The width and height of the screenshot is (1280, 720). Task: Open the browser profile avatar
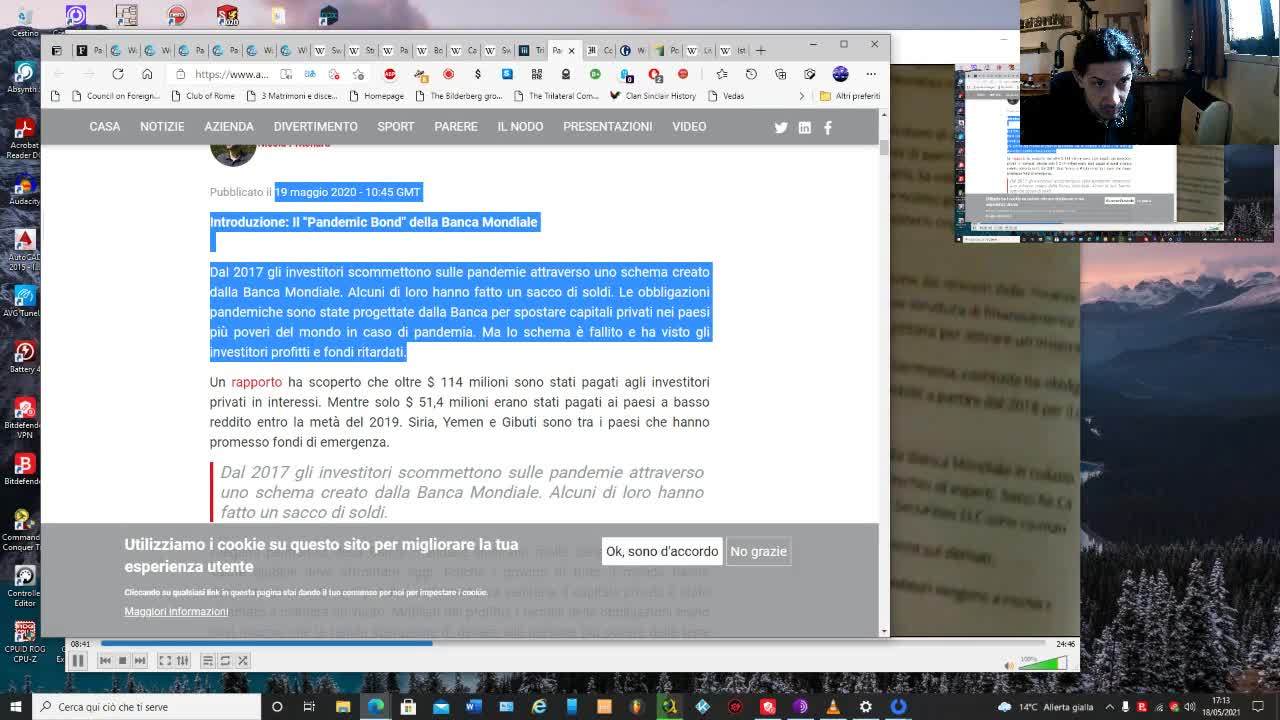coord(840,74)
